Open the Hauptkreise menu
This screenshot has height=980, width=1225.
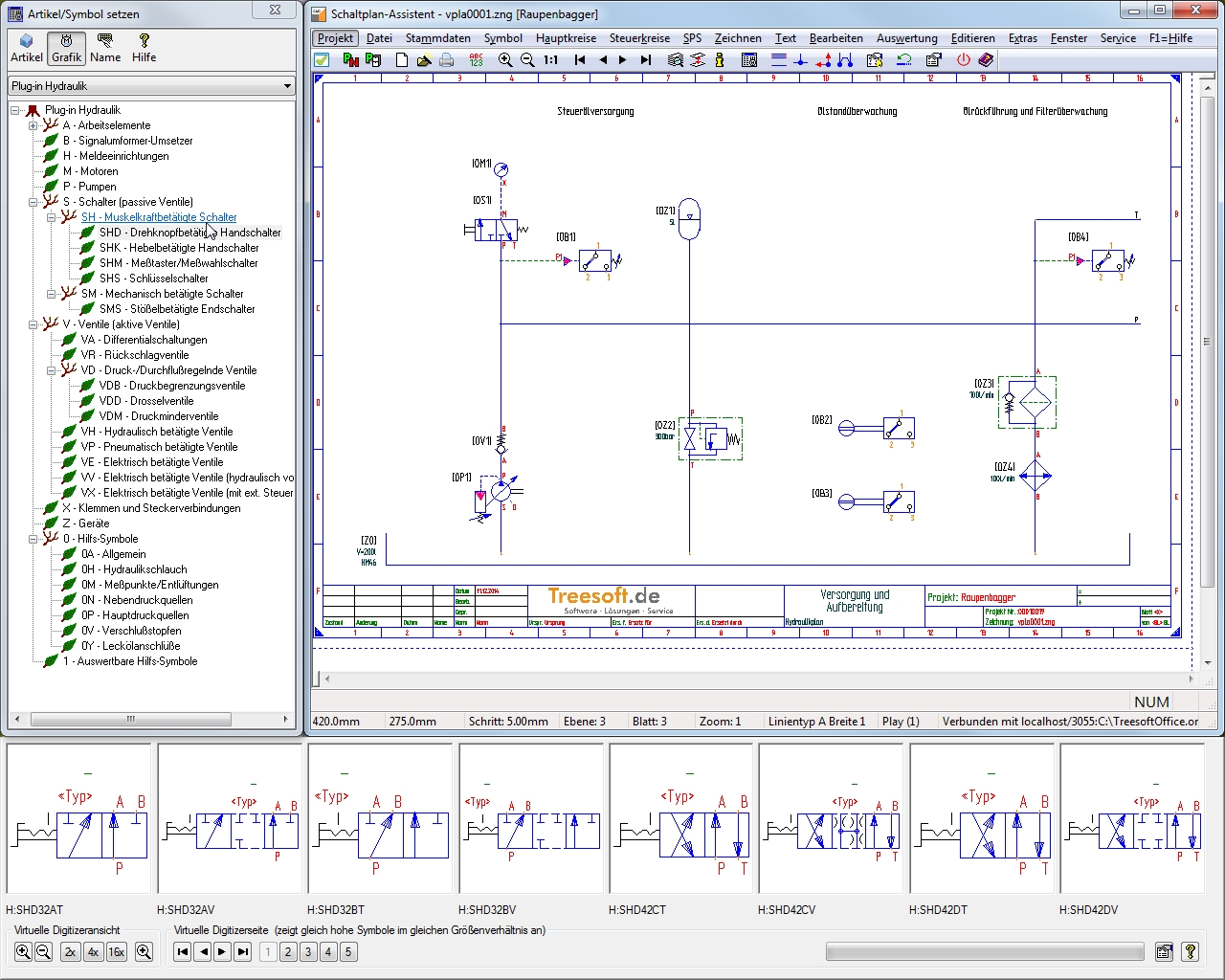click(566, 38)
